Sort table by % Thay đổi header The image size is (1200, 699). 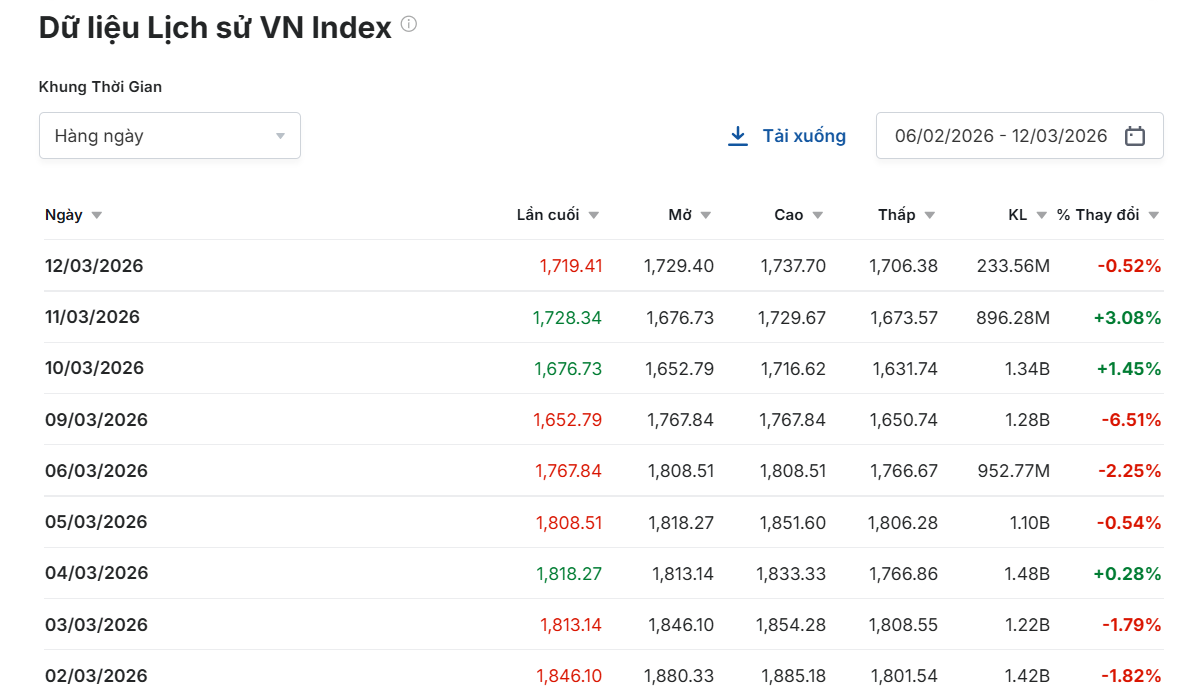pos(1098,215)
